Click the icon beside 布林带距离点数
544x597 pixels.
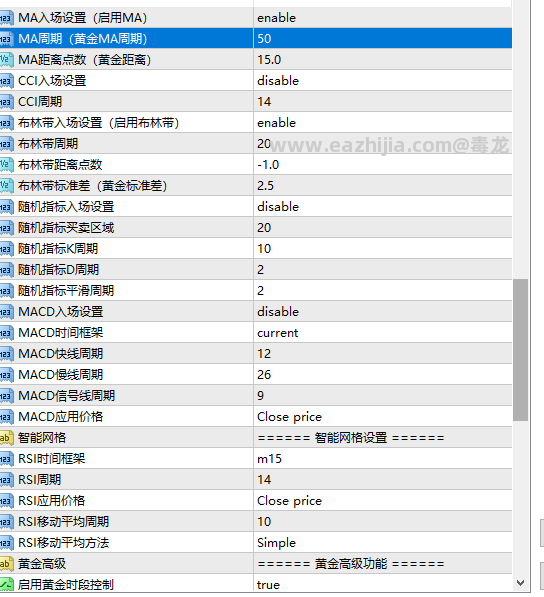[x=6, y=165]
